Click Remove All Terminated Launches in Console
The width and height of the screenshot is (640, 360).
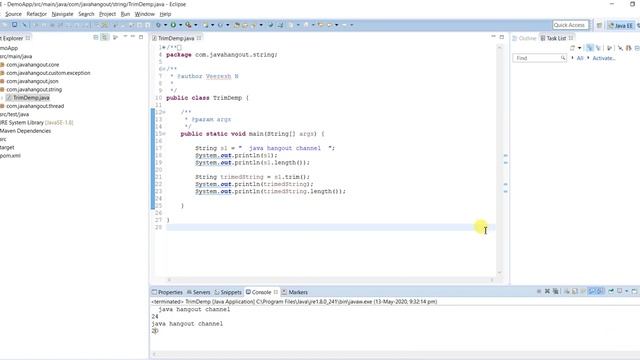point(556,291)
